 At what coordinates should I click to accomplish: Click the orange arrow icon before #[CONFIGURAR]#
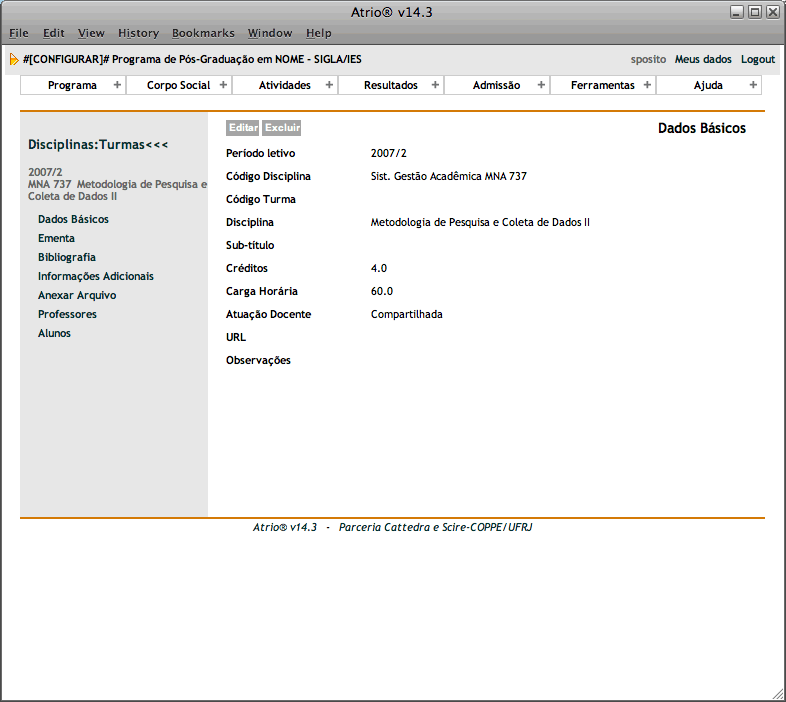coord(14,59)
